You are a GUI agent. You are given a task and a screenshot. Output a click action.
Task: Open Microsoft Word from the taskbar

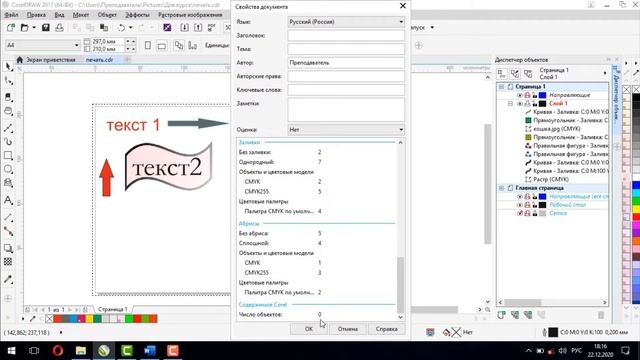(x=150, y=351)
